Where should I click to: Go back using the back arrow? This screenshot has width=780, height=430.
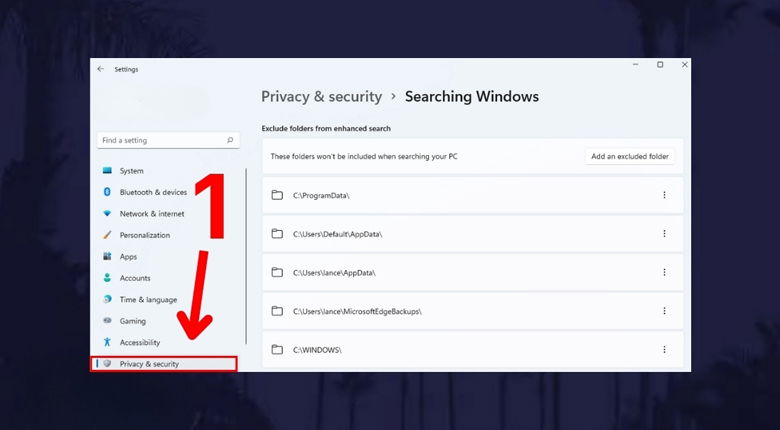[x=100, y=69]
